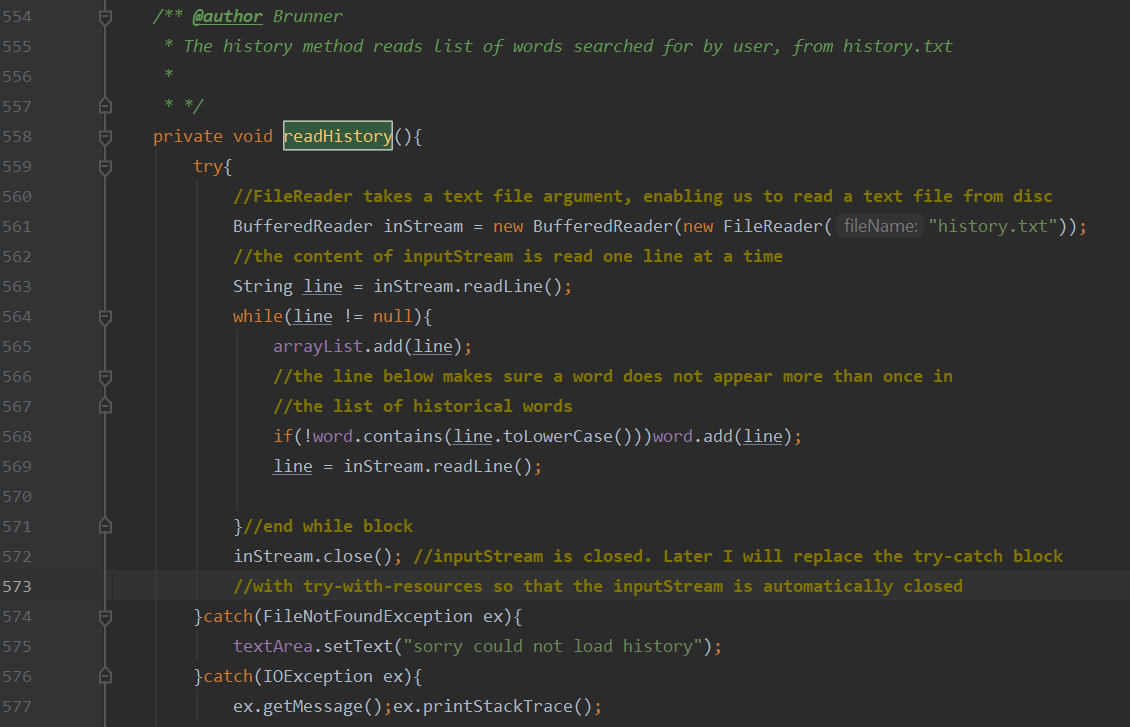1130x727 pixels.
Task: Click 'readLine' call on line 569
Action: (x=472, y=466)
